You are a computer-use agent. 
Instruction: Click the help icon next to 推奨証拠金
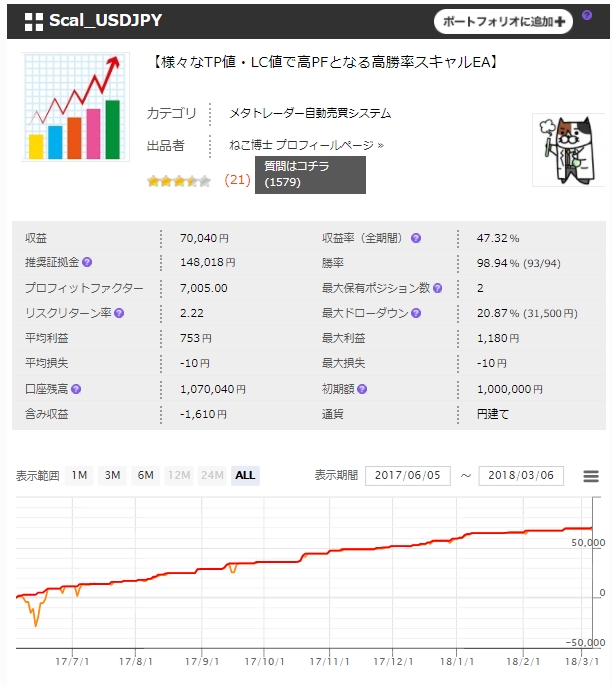(87, 263)
